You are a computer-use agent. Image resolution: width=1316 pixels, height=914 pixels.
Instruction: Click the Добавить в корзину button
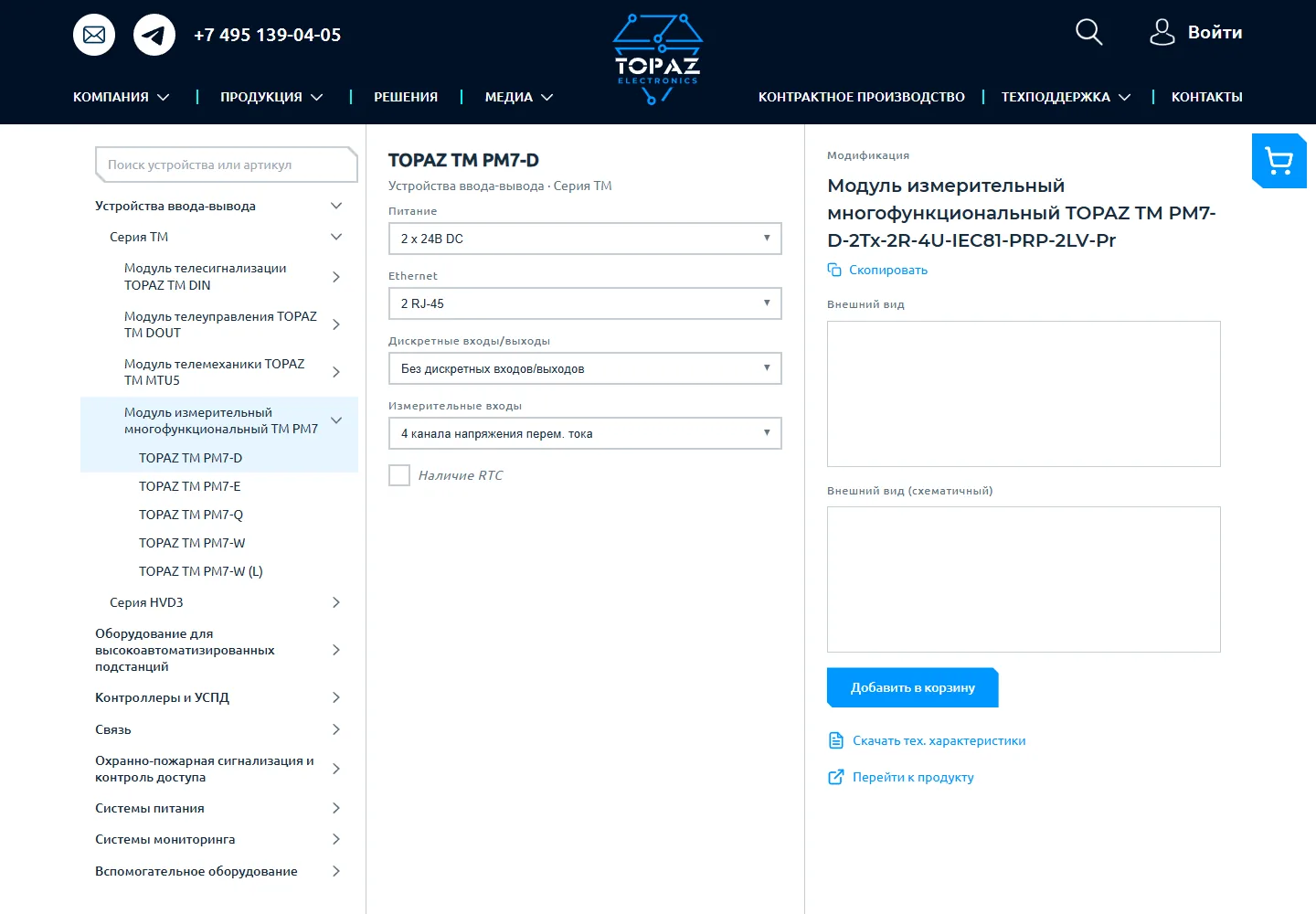[x=913, y=687]
